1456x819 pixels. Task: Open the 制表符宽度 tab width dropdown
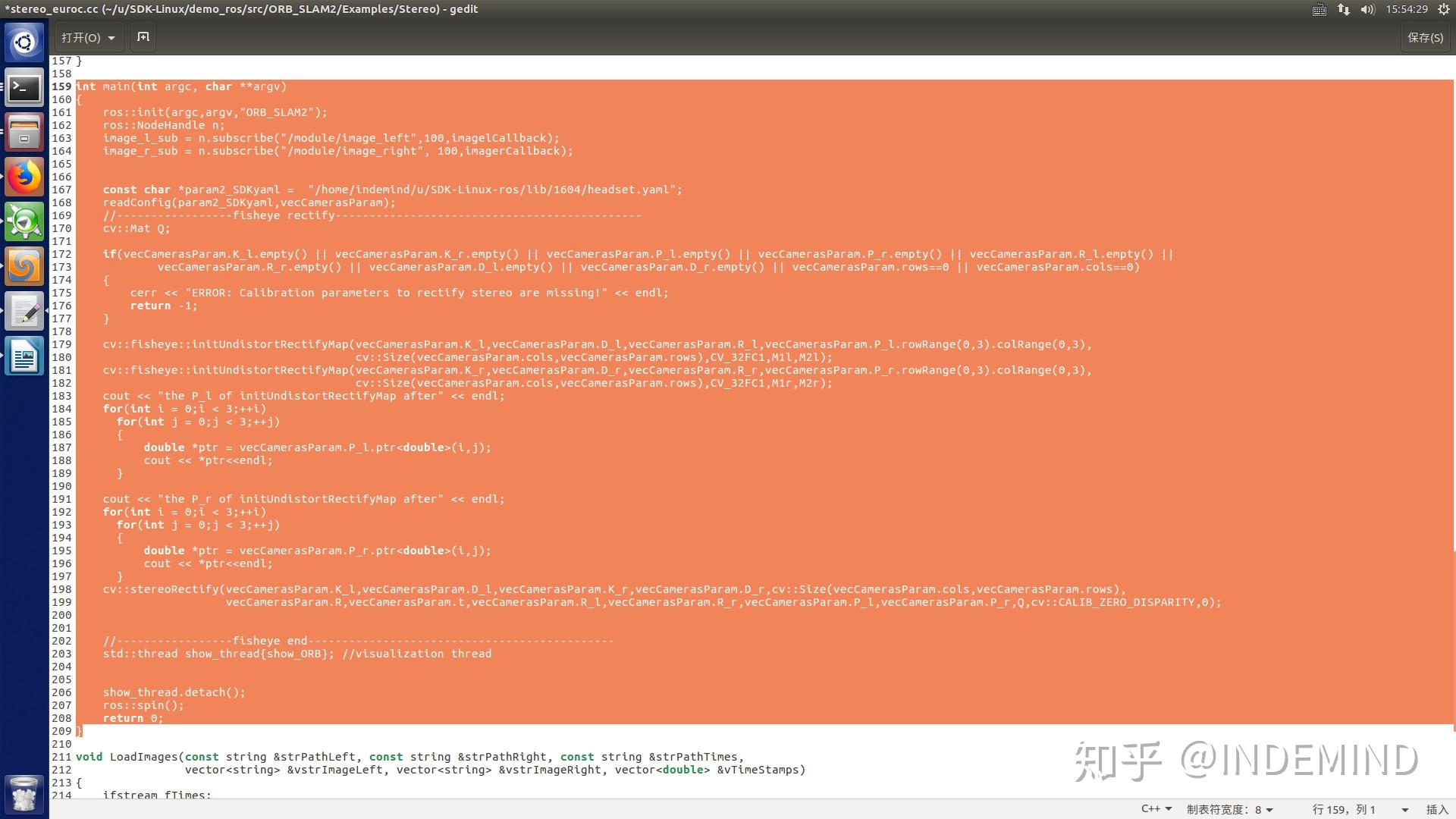point(1229,809)
